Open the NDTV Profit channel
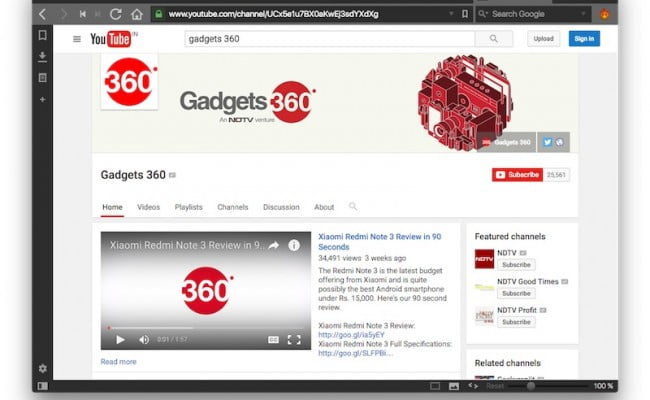Image resolution: width=650 pixels, height=400 pixels. pos(517,310)
